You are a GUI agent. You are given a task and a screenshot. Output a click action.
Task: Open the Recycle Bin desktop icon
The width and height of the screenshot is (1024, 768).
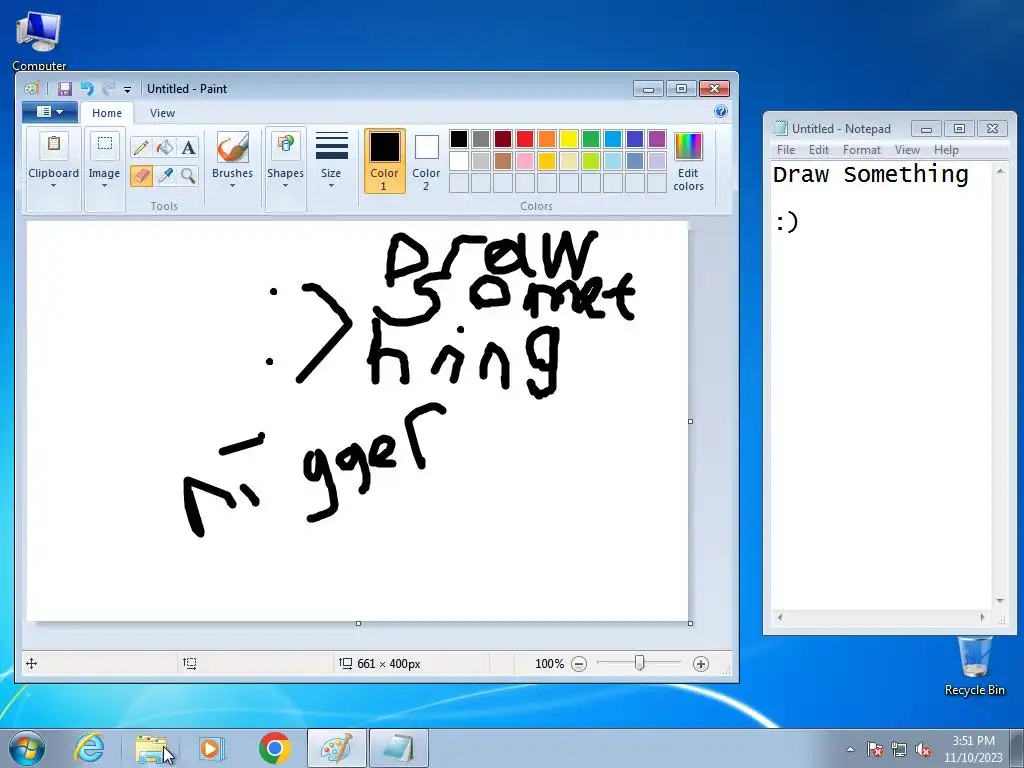coord(974,666)
